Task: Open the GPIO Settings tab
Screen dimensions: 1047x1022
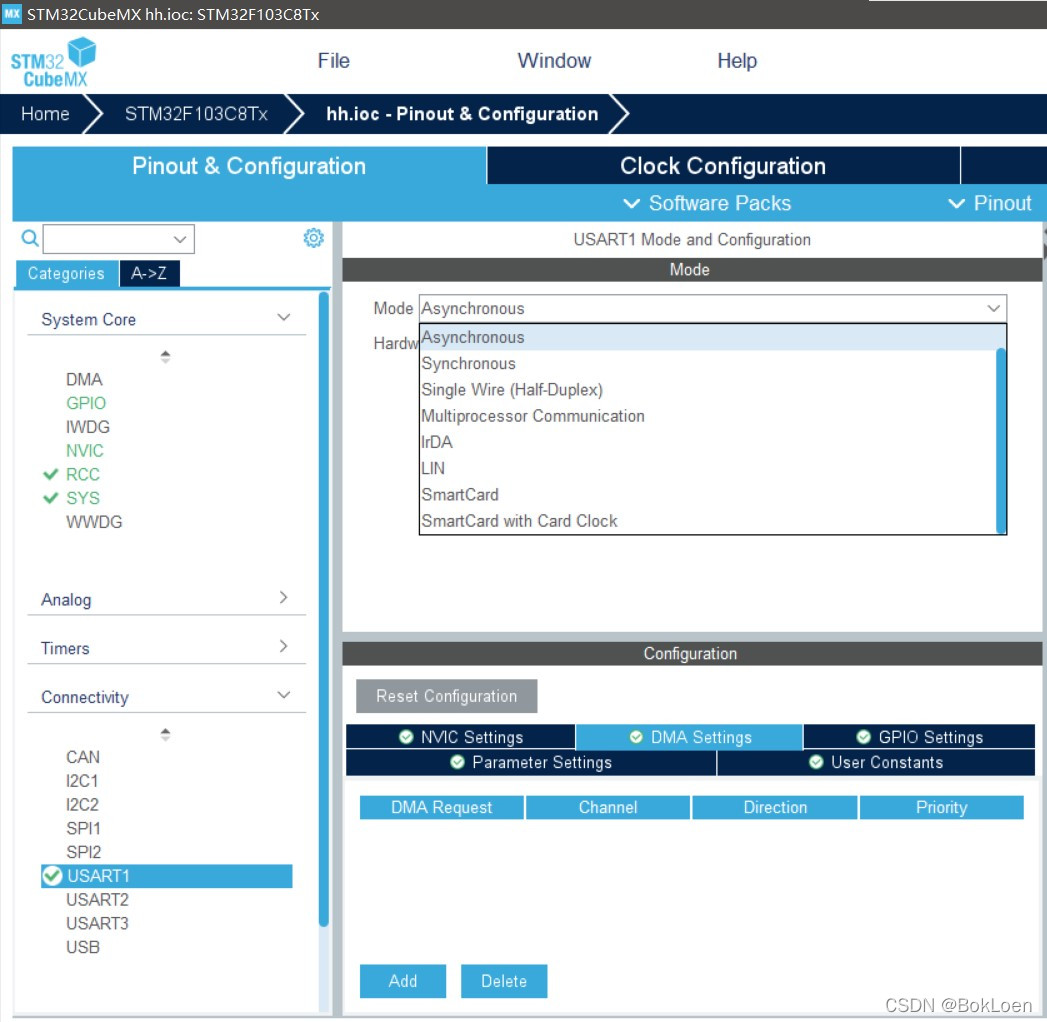Action: click(919, 737)
